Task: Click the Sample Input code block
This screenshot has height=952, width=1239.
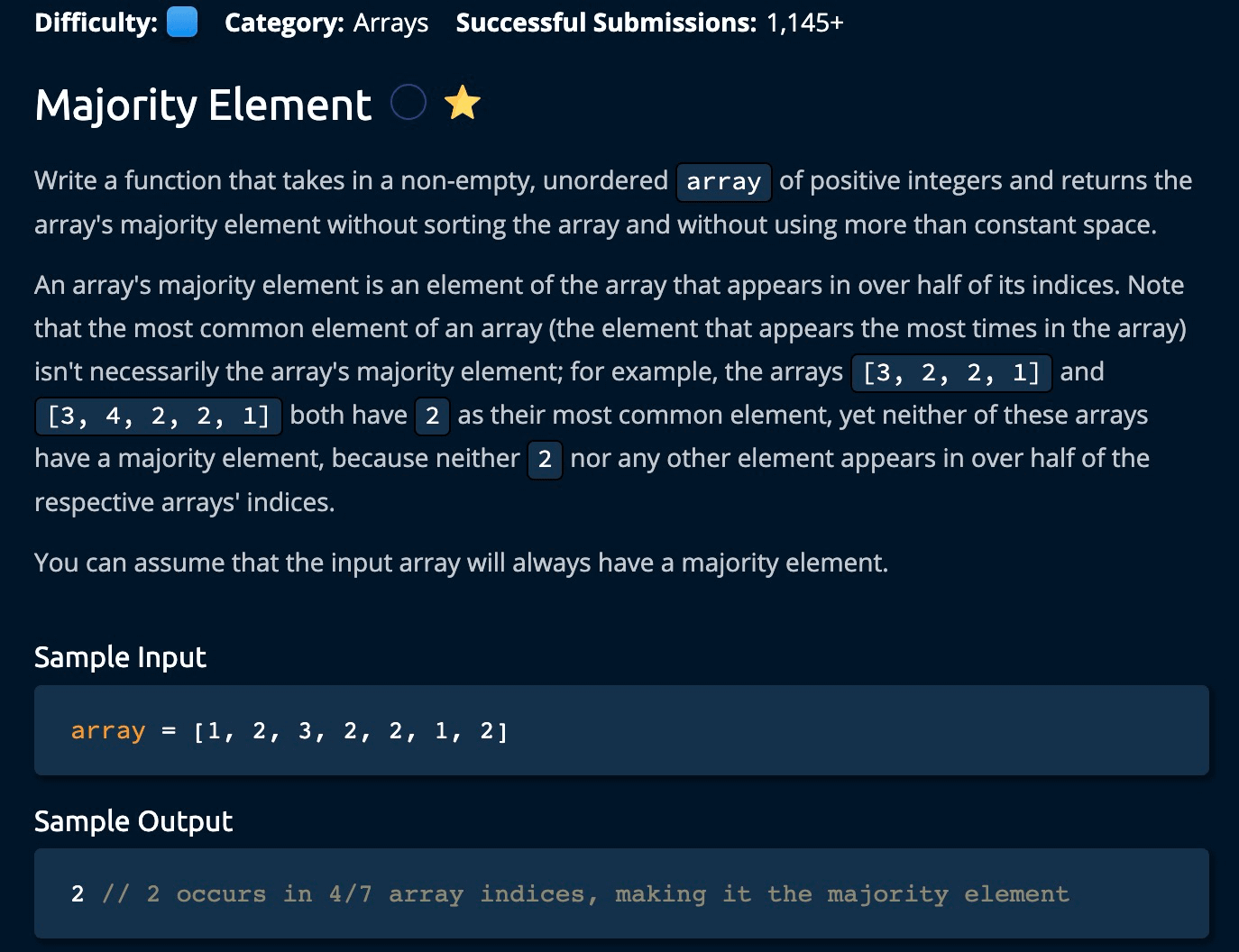Action: (x=621, y=730)
